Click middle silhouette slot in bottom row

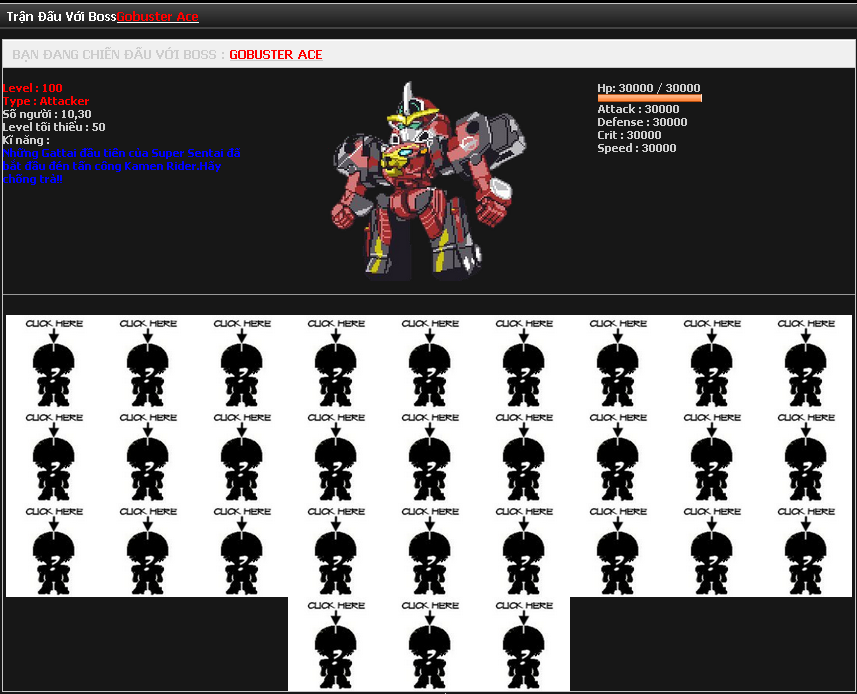430,644
